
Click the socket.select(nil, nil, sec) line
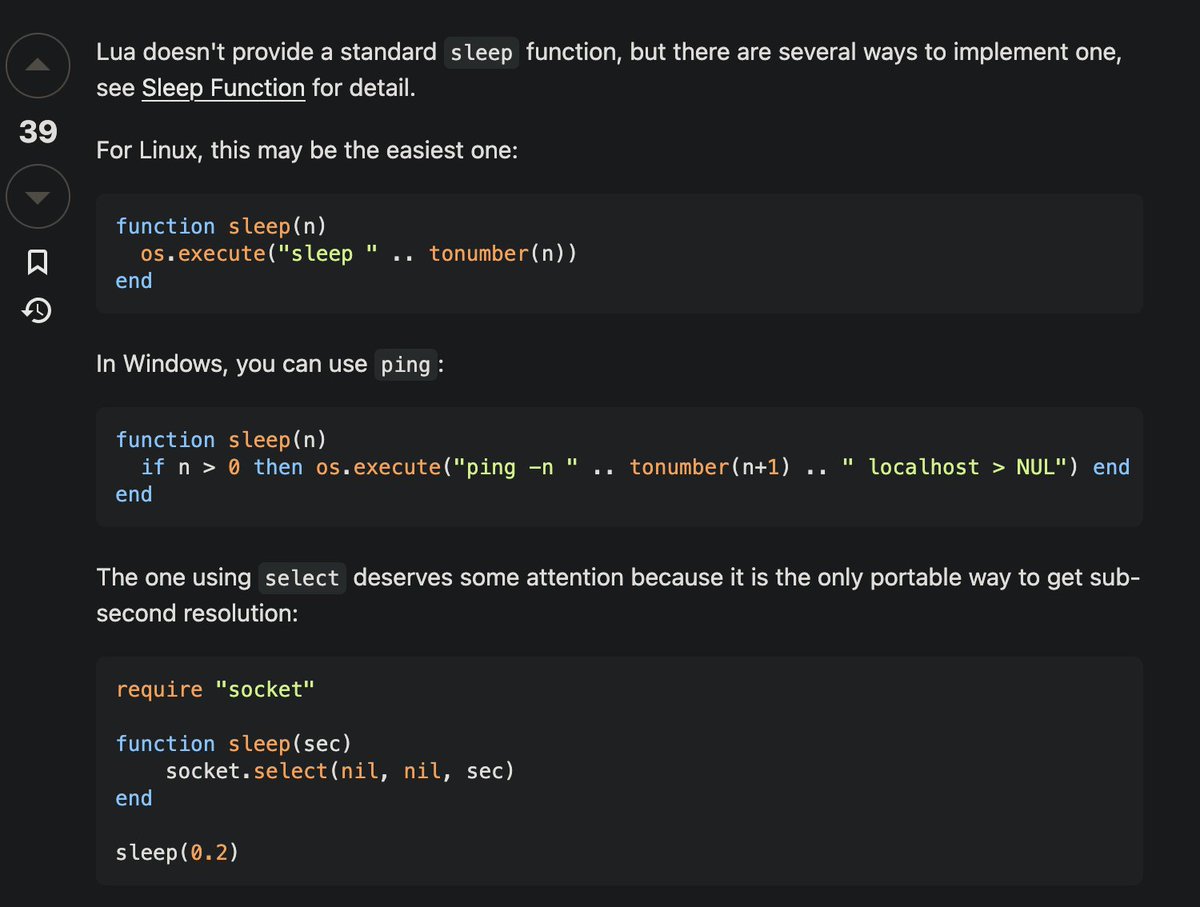coord(340,771)
